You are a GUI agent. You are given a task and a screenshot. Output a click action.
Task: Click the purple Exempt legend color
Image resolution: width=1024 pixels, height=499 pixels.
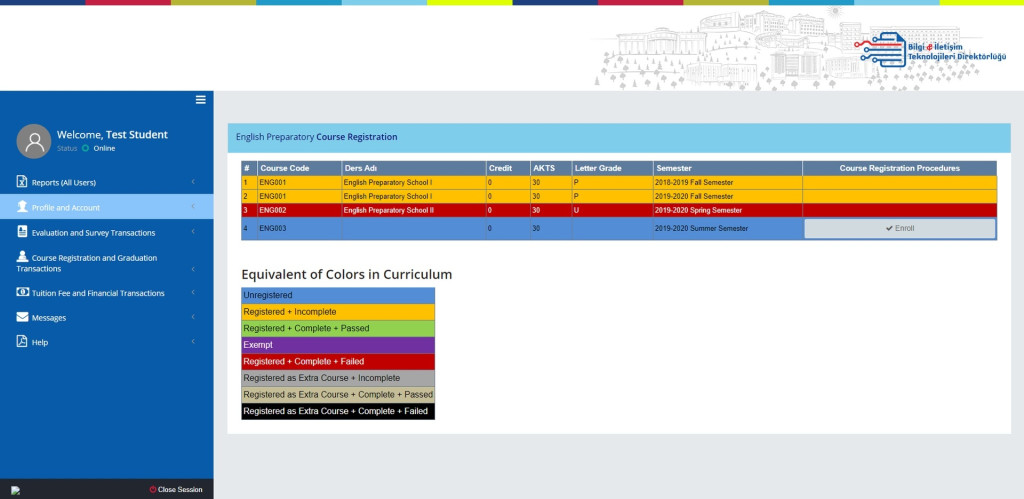point(338,345)
